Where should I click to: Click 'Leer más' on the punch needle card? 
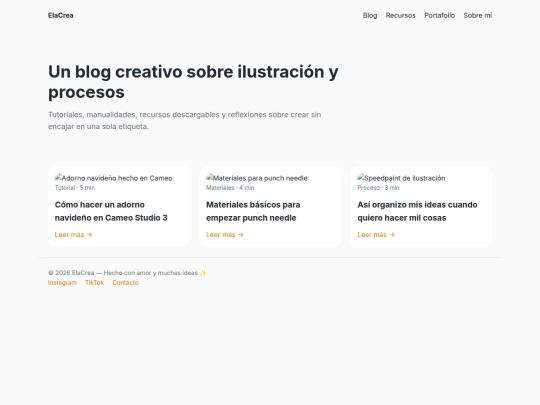coord(225,235)
